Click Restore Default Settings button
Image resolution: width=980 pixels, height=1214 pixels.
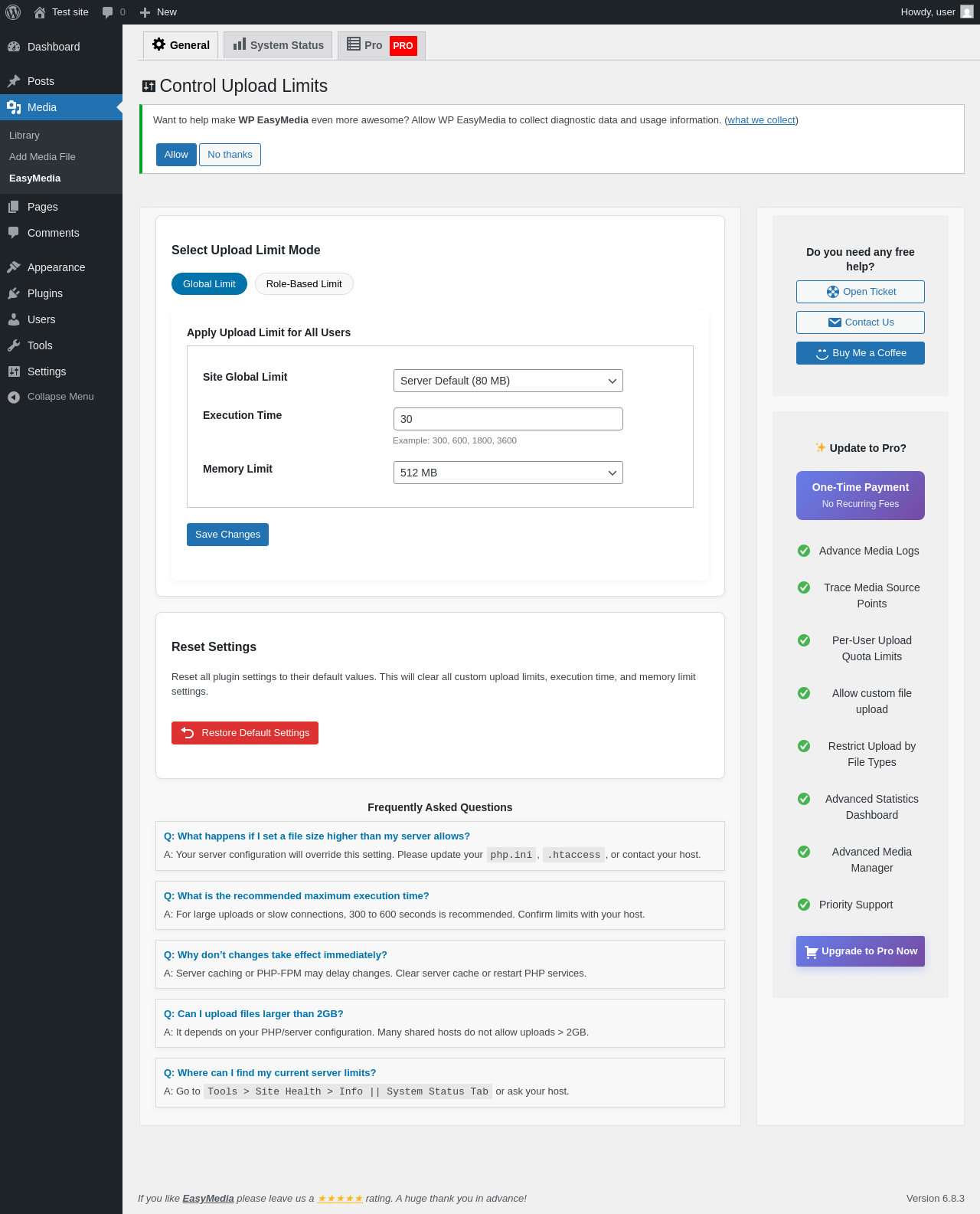[x=245, y=733]
